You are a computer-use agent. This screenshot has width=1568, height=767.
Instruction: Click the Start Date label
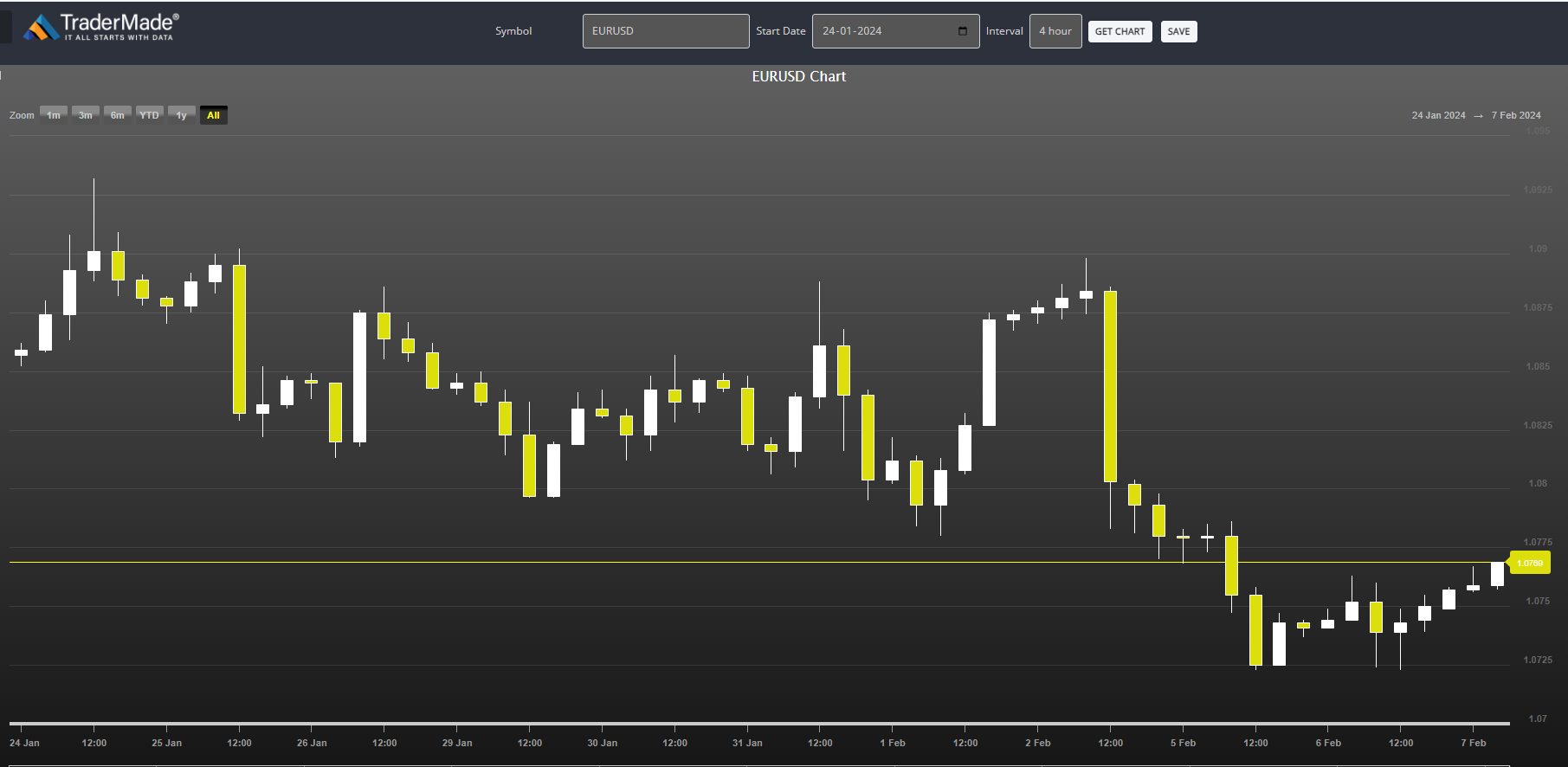tap(781, 31)
